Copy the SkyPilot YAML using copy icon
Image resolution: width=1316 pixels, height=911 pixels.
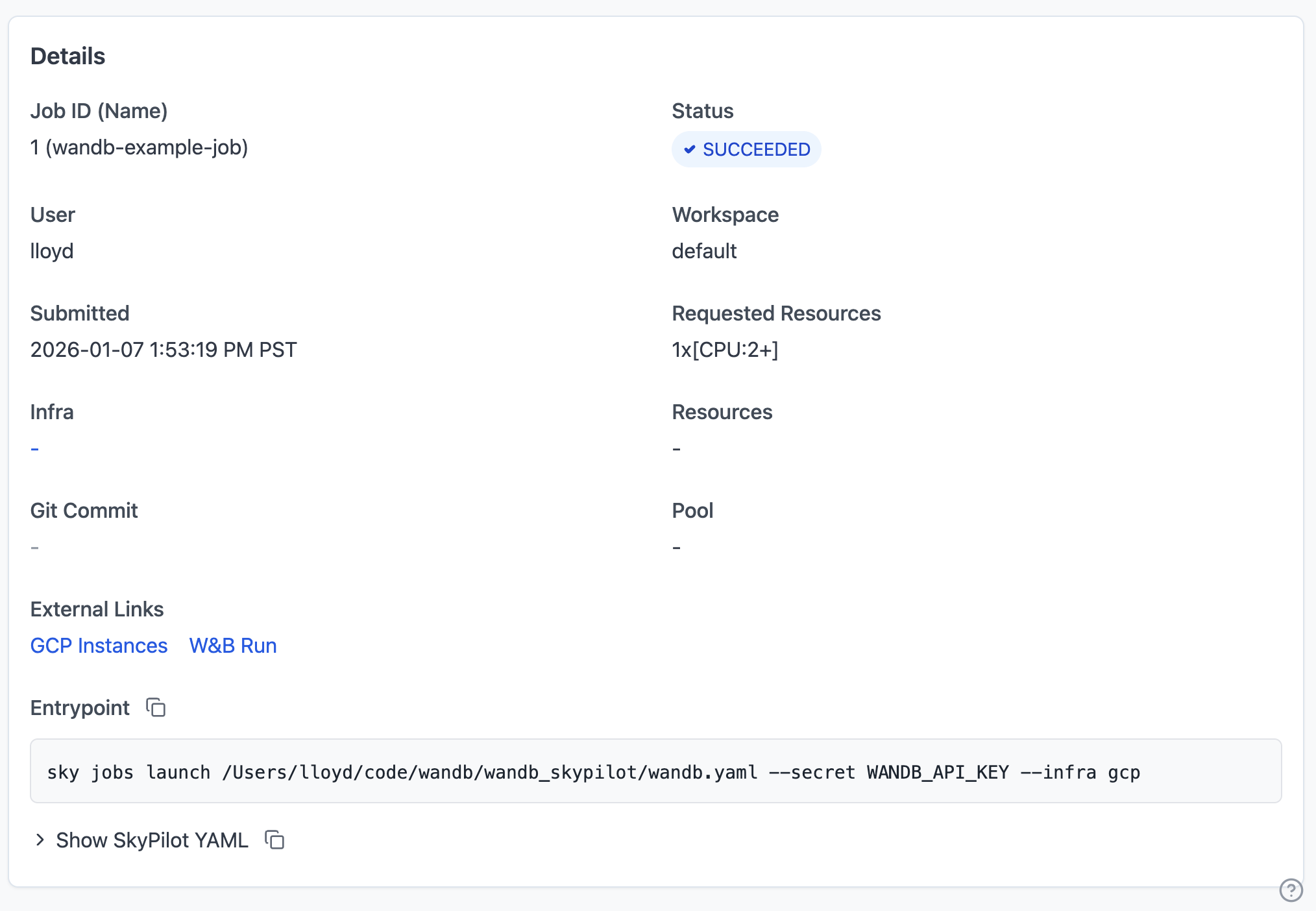pos(274,840)
